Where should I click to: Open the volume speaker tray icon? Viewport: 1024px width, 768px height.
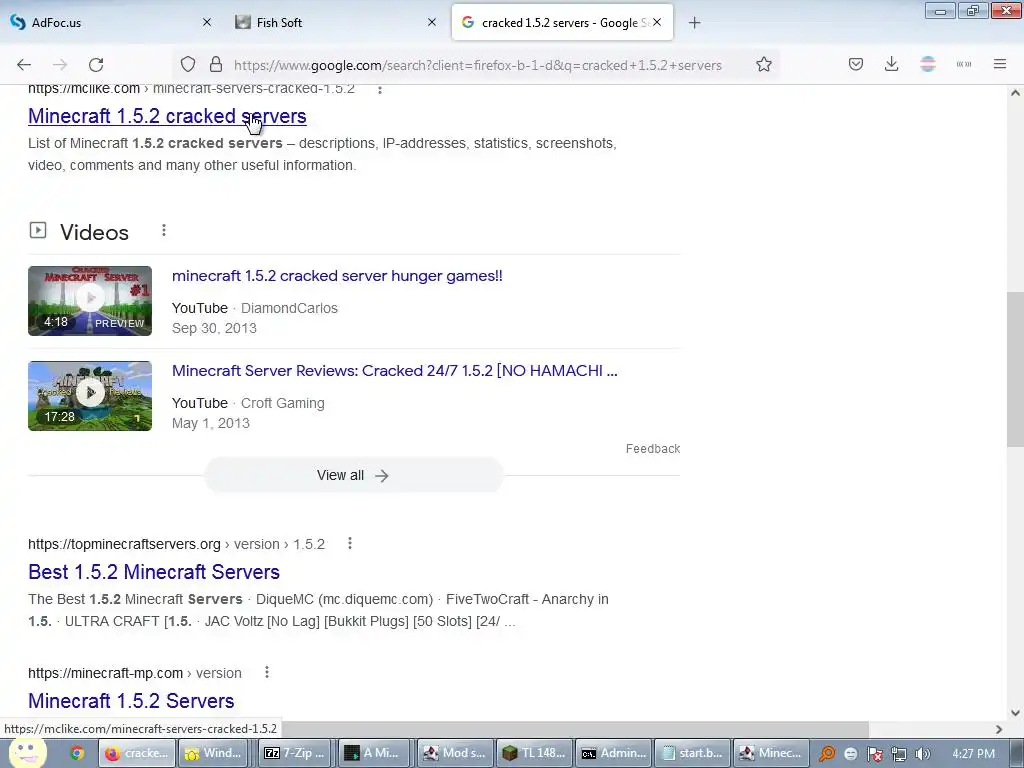(x=922, y=754)
